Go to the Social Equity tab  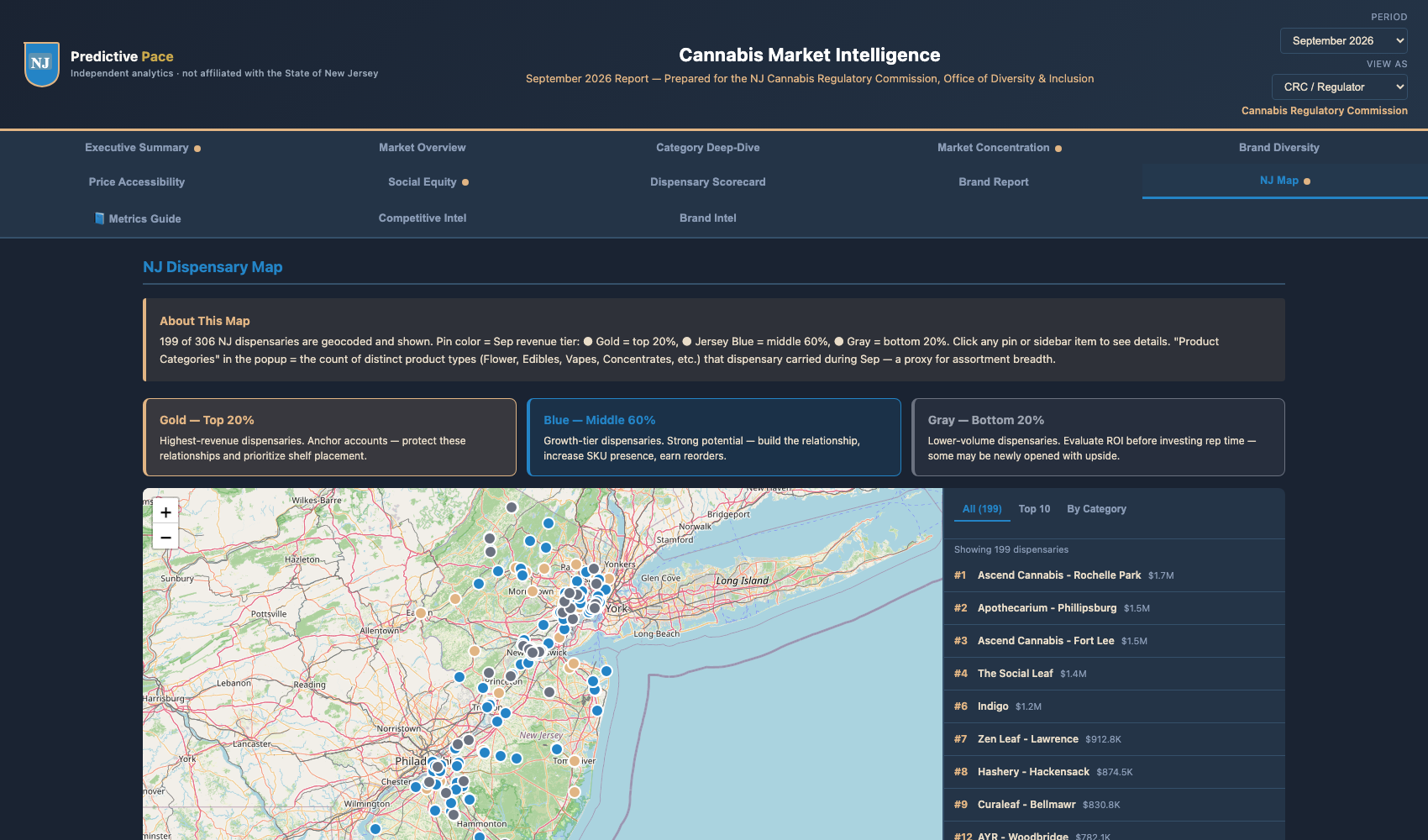click(x=428, y=182)
